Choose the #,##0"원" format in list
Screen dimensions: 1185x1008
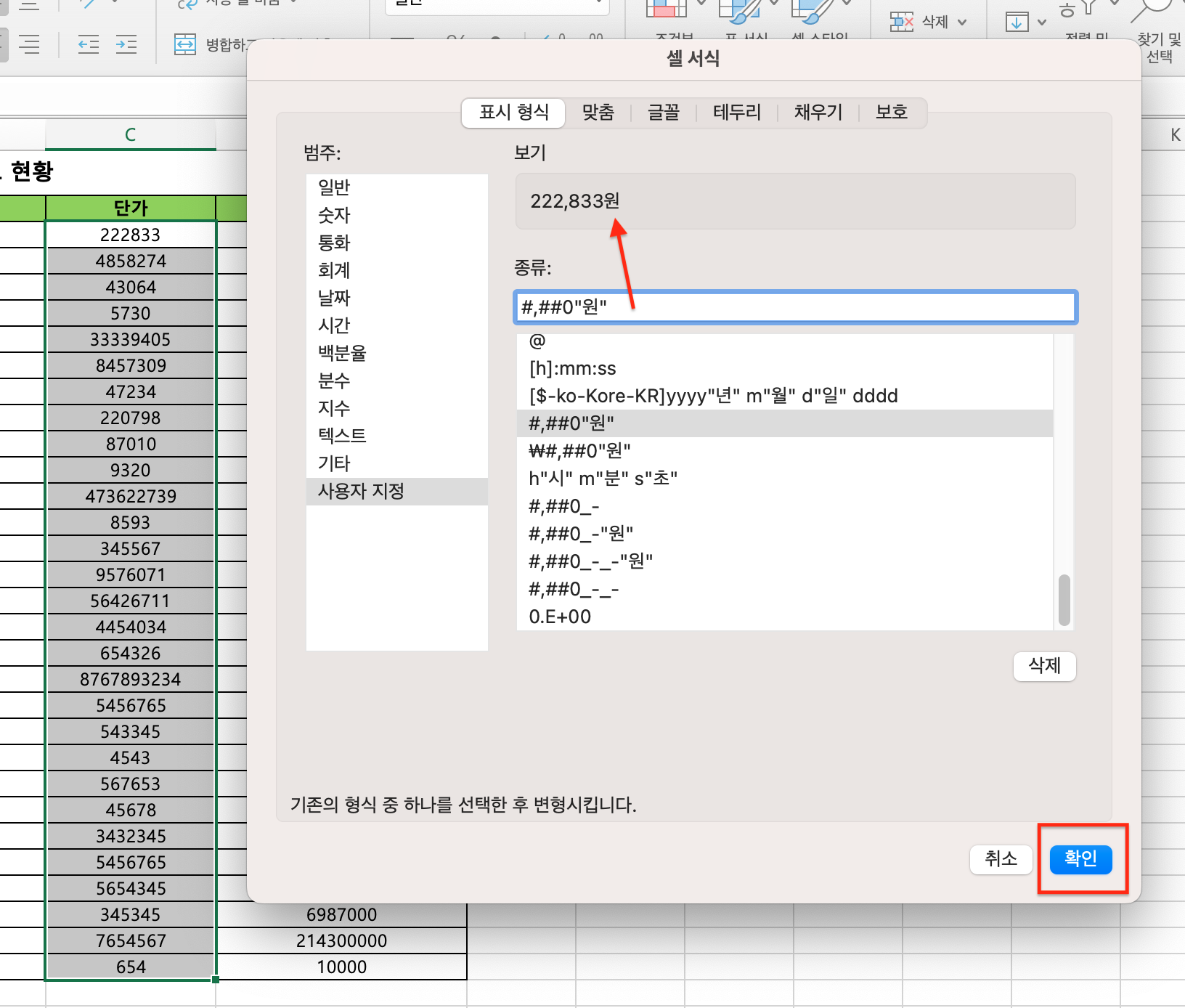[x=785, y=423]
